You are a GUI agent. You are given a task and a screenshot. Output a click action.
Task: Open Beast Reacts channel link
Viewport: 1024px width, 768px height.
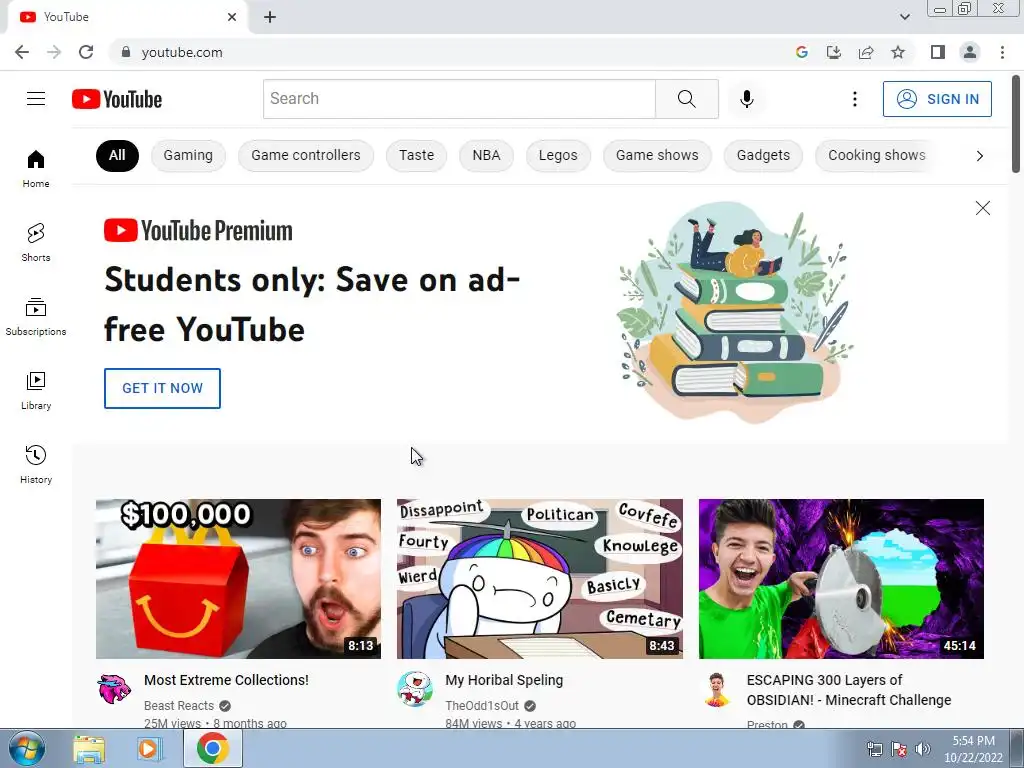(x=179, y=705)
